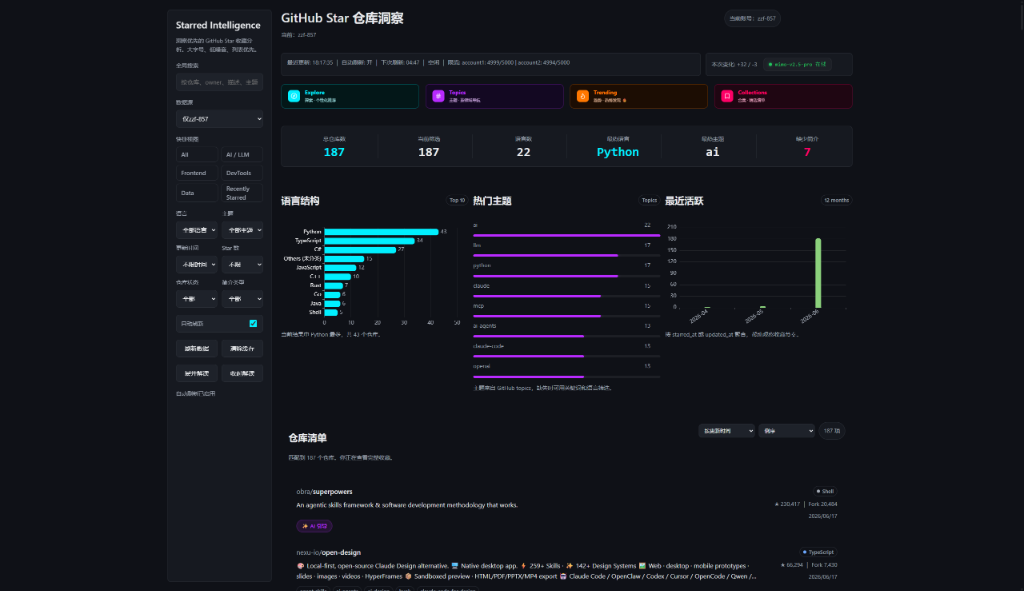1024x591 pixels.
Task: Select the All quick view
Action: [x=197, y=154]
